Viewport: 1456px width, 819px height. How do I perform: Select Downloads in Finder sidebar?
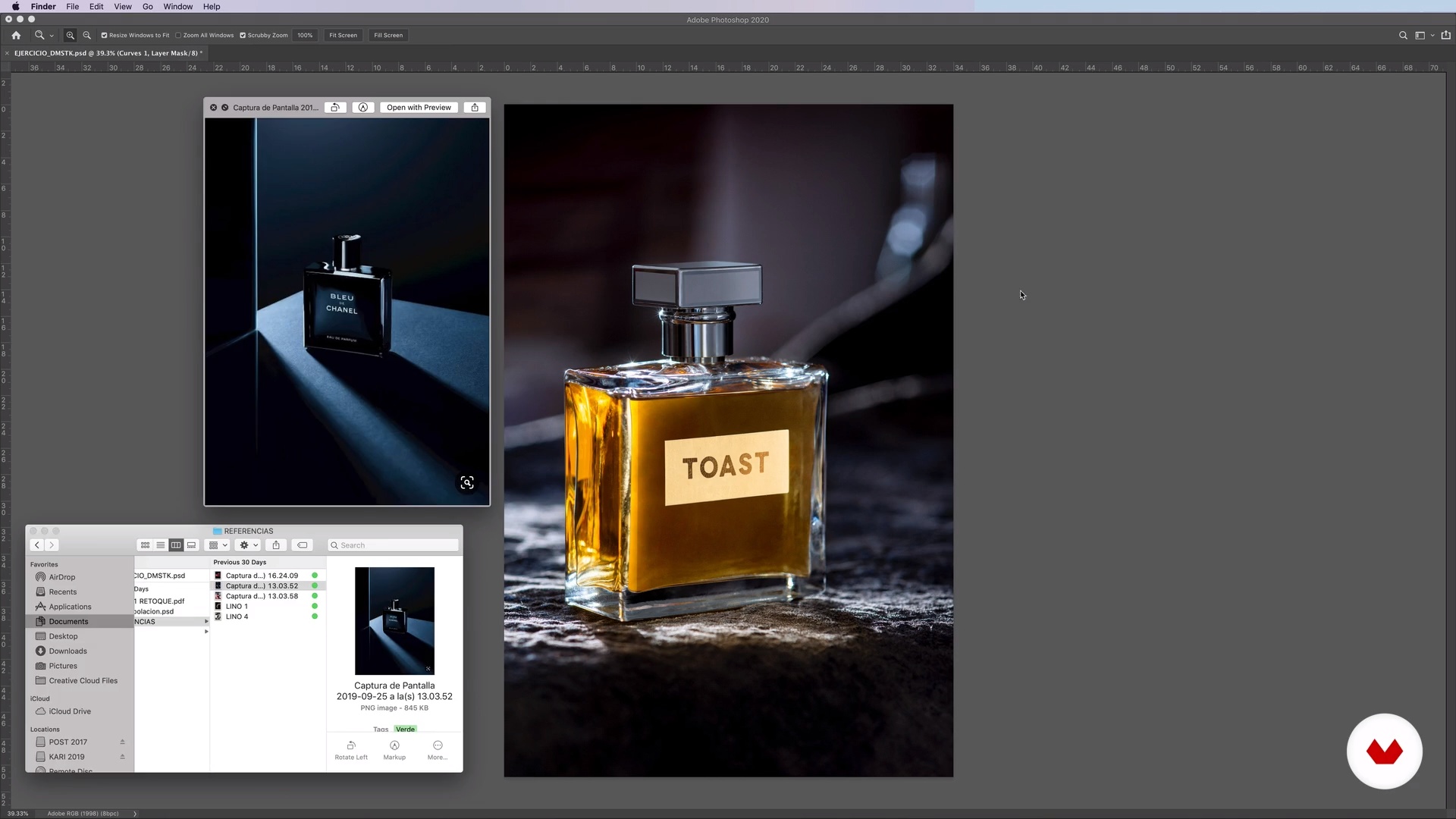80,651
